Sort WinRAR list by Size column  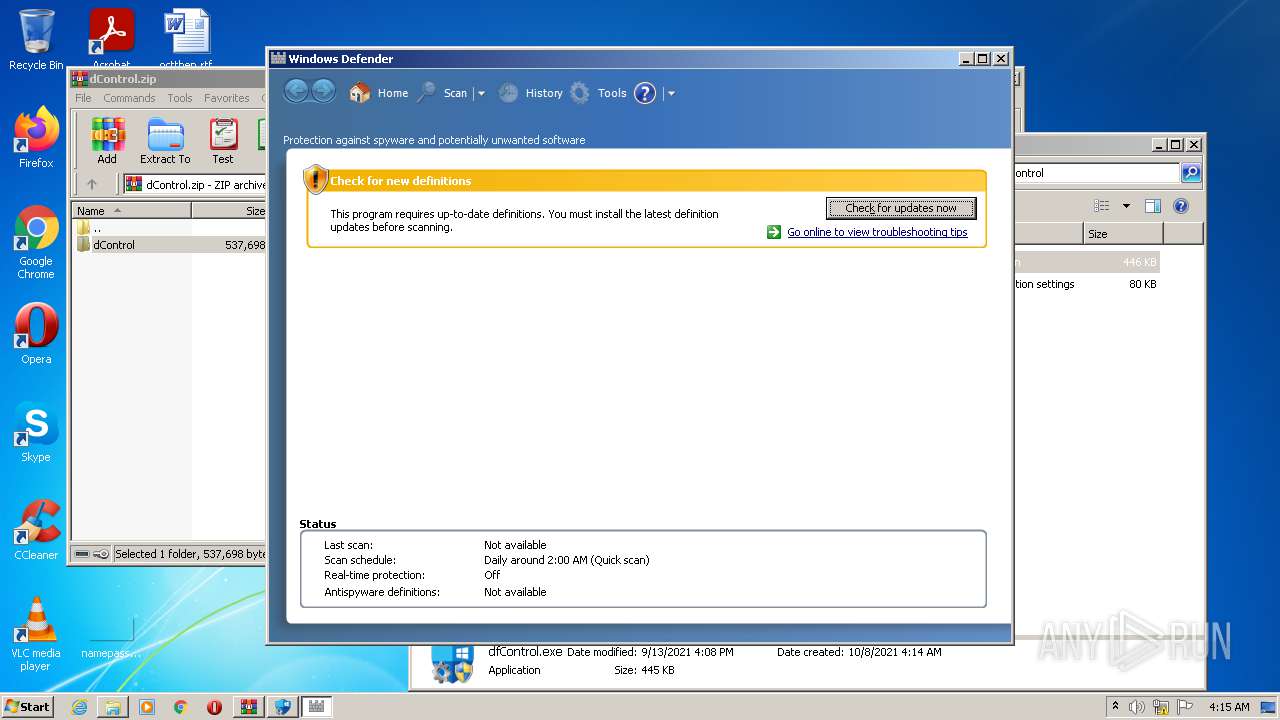pyautogui.click(x=229, y=211)
